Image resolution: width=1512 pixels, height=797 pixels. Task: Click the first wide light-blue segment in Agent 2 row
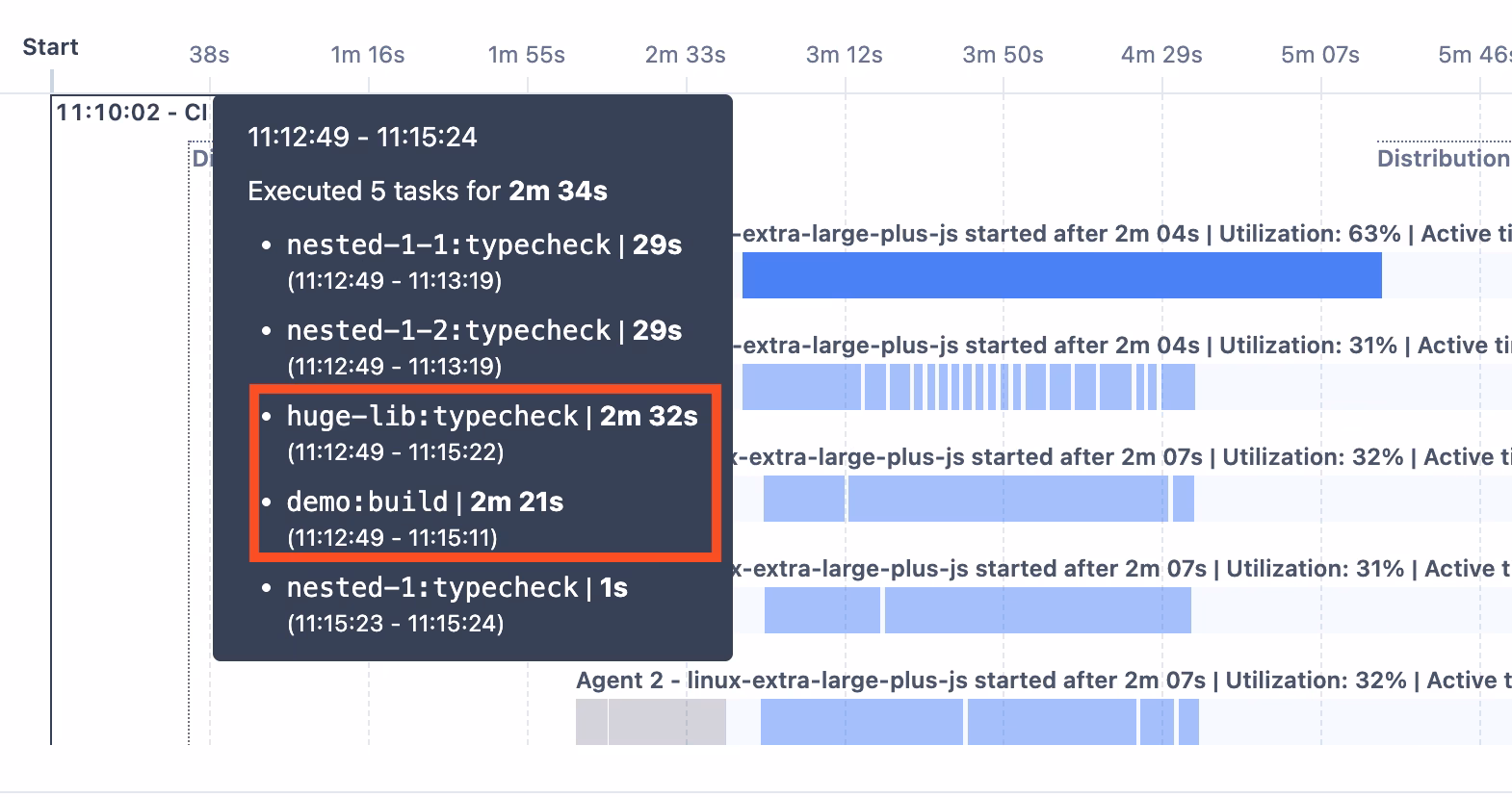(861, 722)
